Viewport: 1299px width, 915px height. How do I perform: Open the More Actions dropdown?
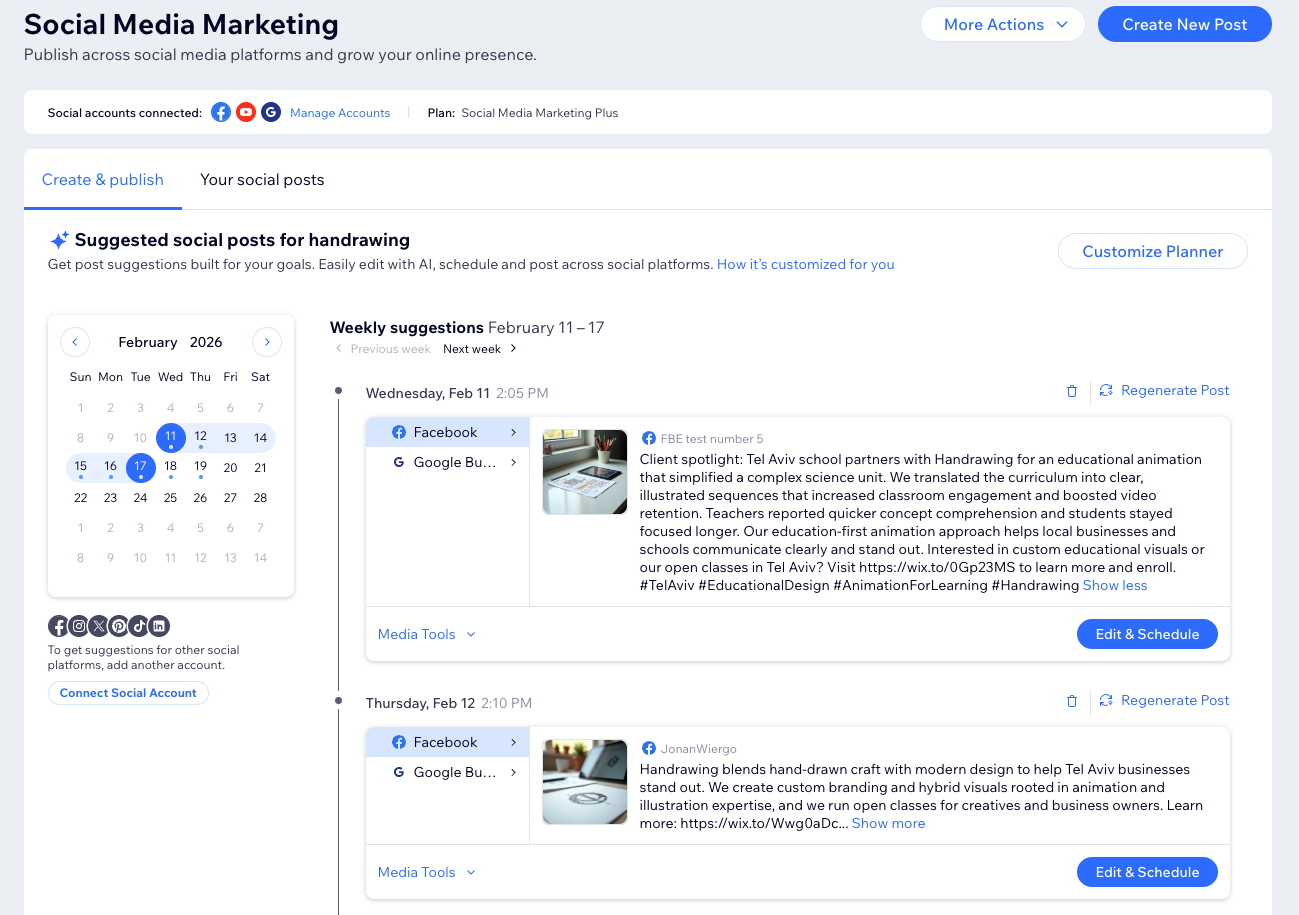(x=1002, y=24)
